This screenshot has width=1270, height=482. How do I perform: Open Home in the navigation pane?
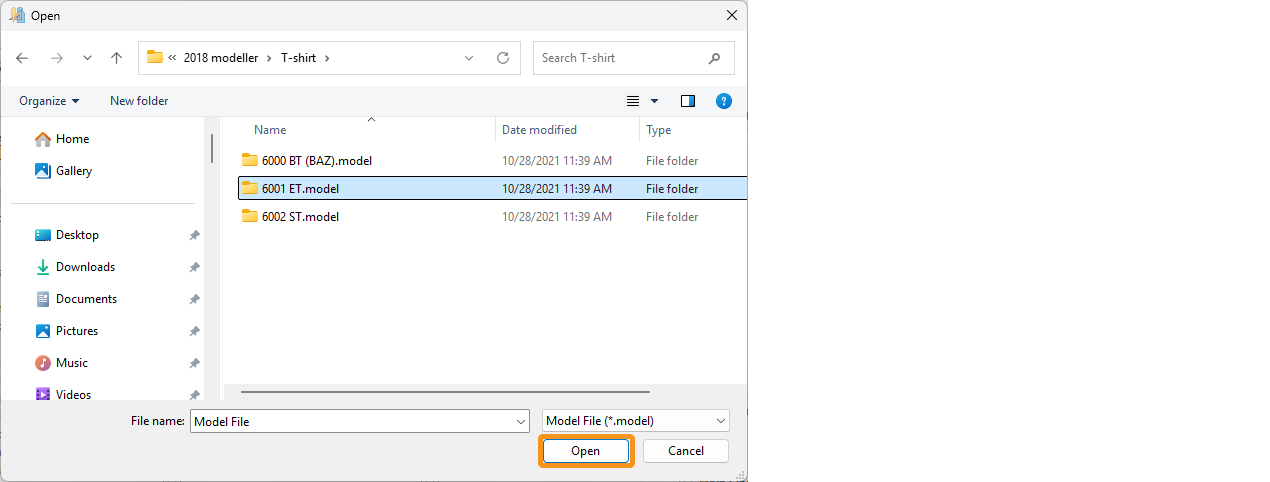pos(72,139)
